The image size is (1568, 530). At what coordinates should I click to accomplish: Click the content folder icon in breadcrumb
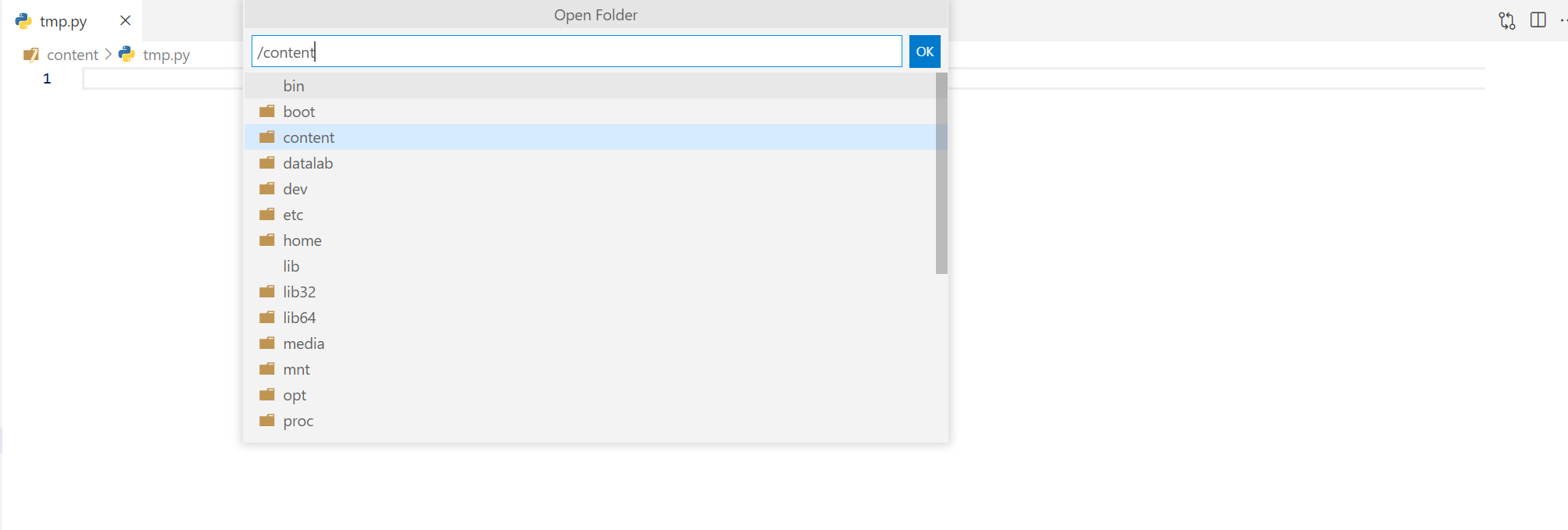pyautogui.click(x=31, y=55)
